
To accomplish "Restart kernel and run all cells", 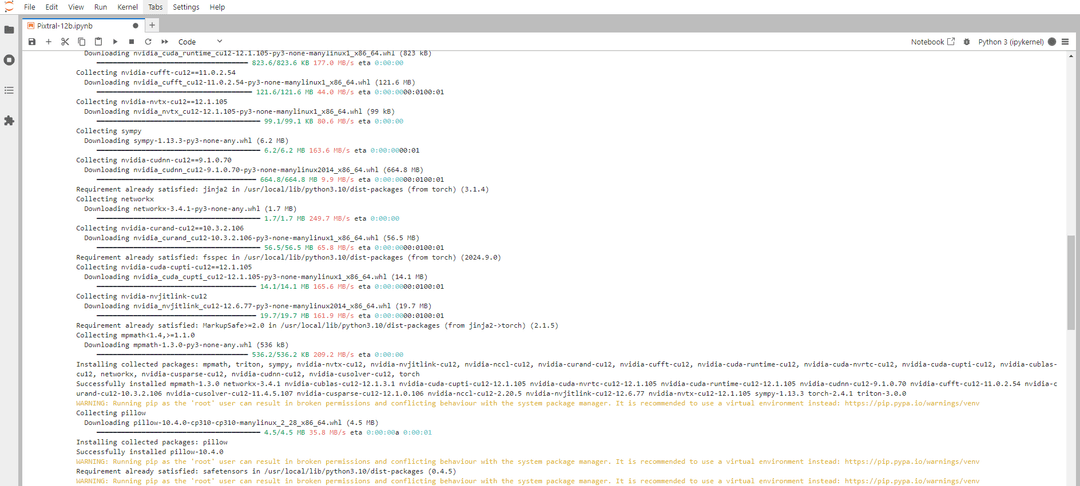I will [165, 42].
